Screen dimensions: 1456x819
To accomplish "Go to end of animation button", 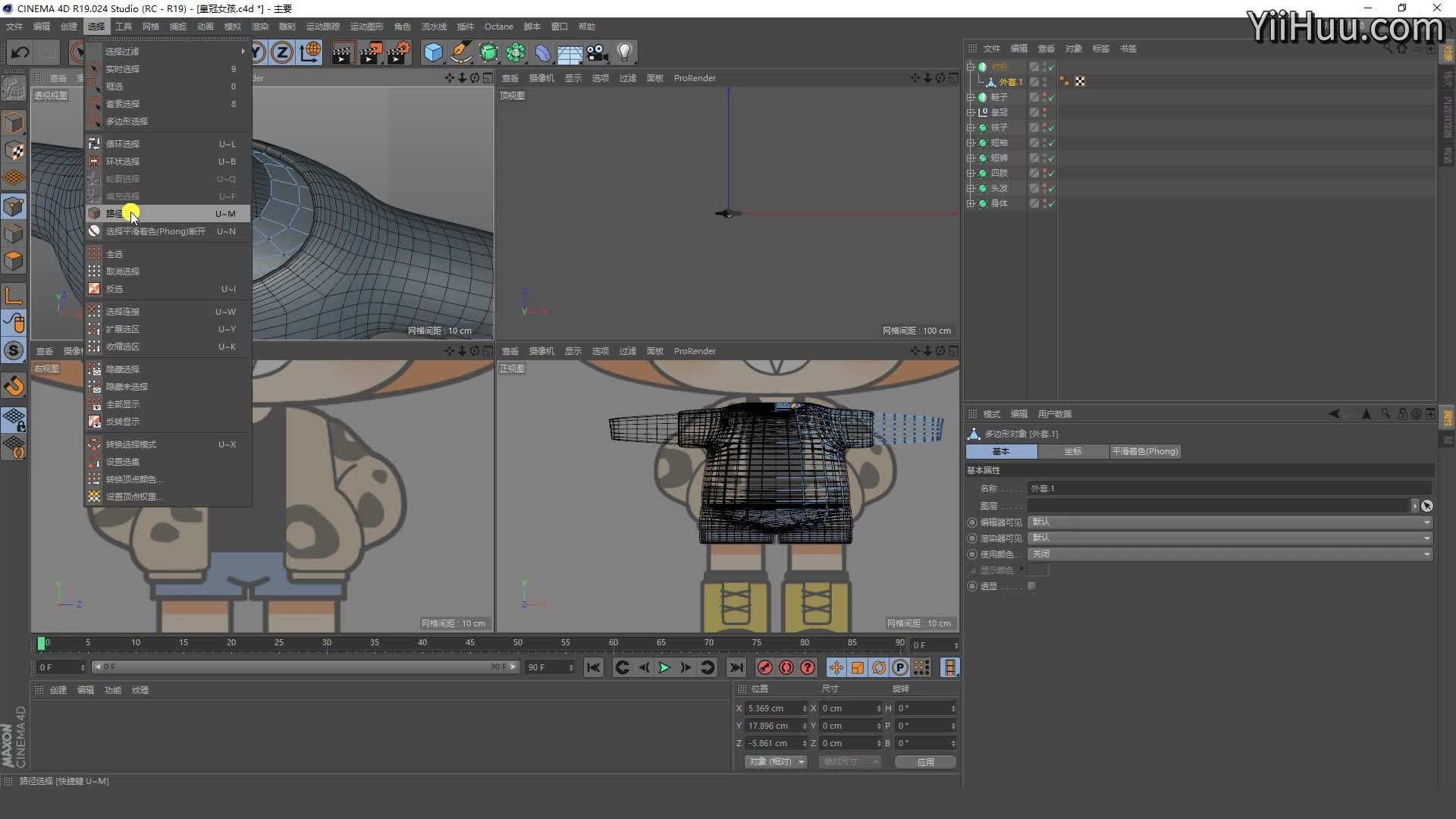I will click(736, 667).
